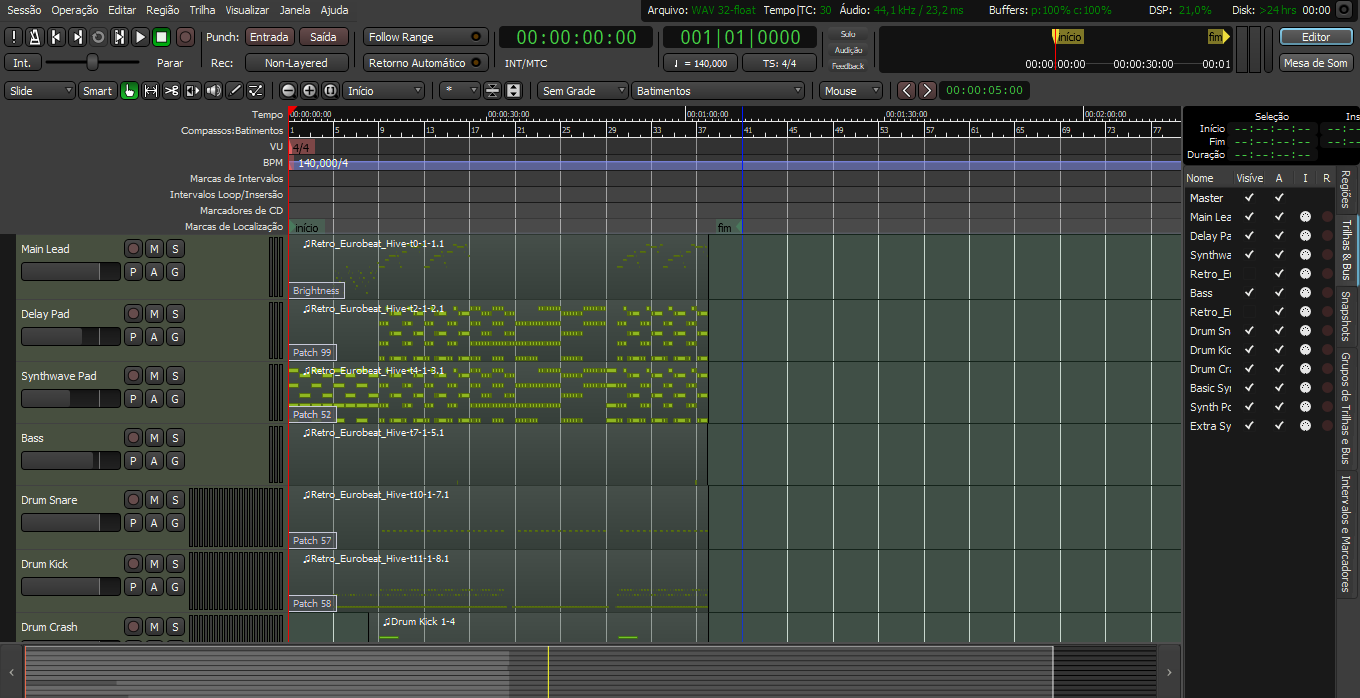
Task: Toggle Retorno Automático option
Action: 425,63
